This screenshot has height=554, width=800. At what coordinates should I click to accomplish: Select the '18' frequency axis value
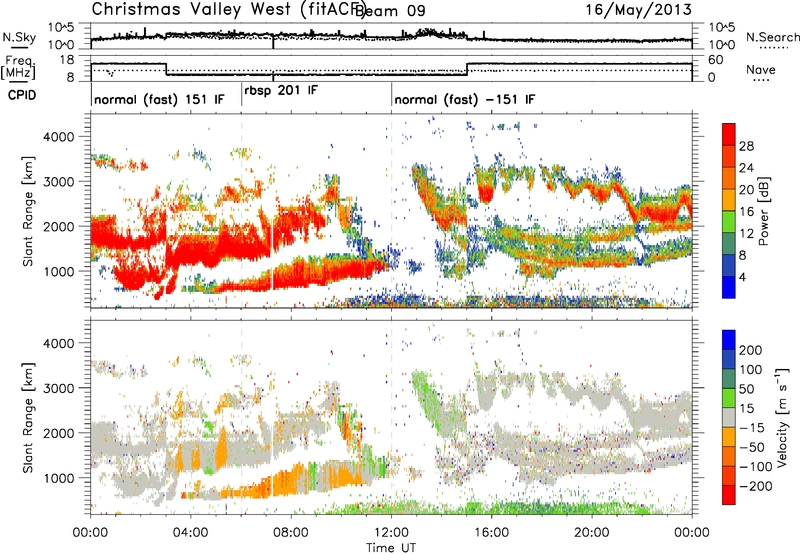click(67, 60)
